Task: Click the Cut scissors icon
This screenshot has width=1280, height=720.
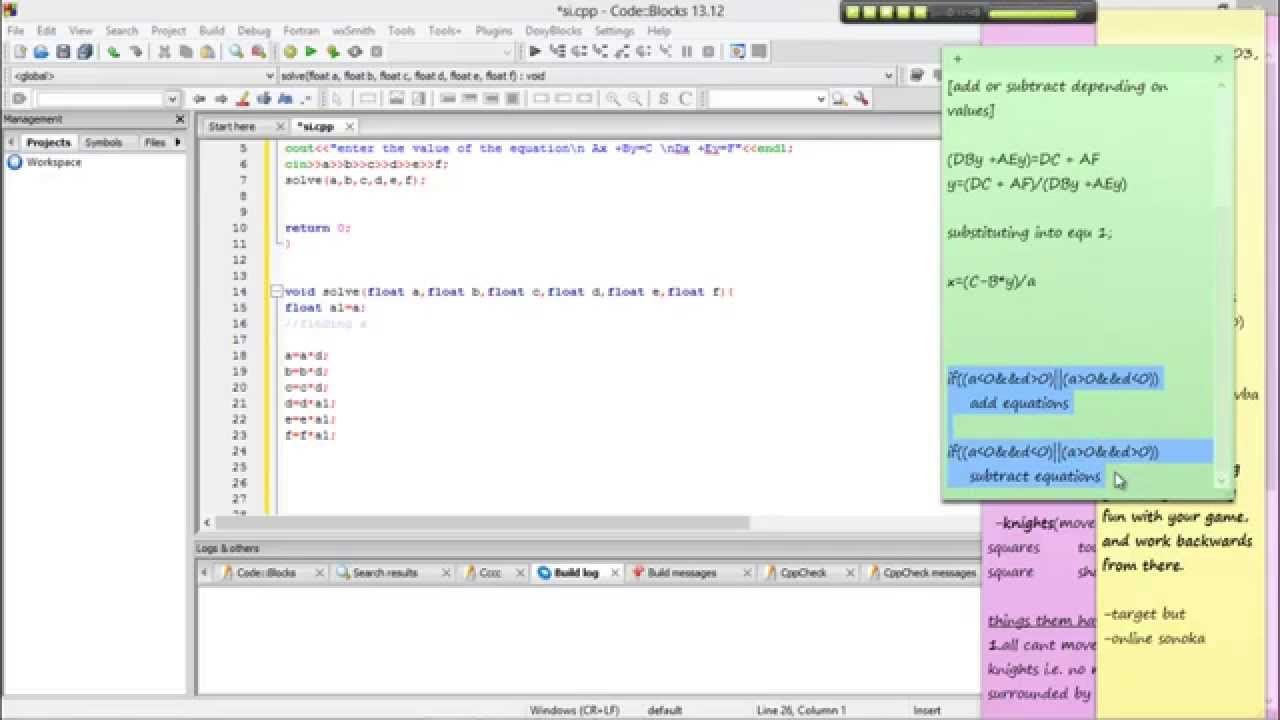Action: [164, 52]
